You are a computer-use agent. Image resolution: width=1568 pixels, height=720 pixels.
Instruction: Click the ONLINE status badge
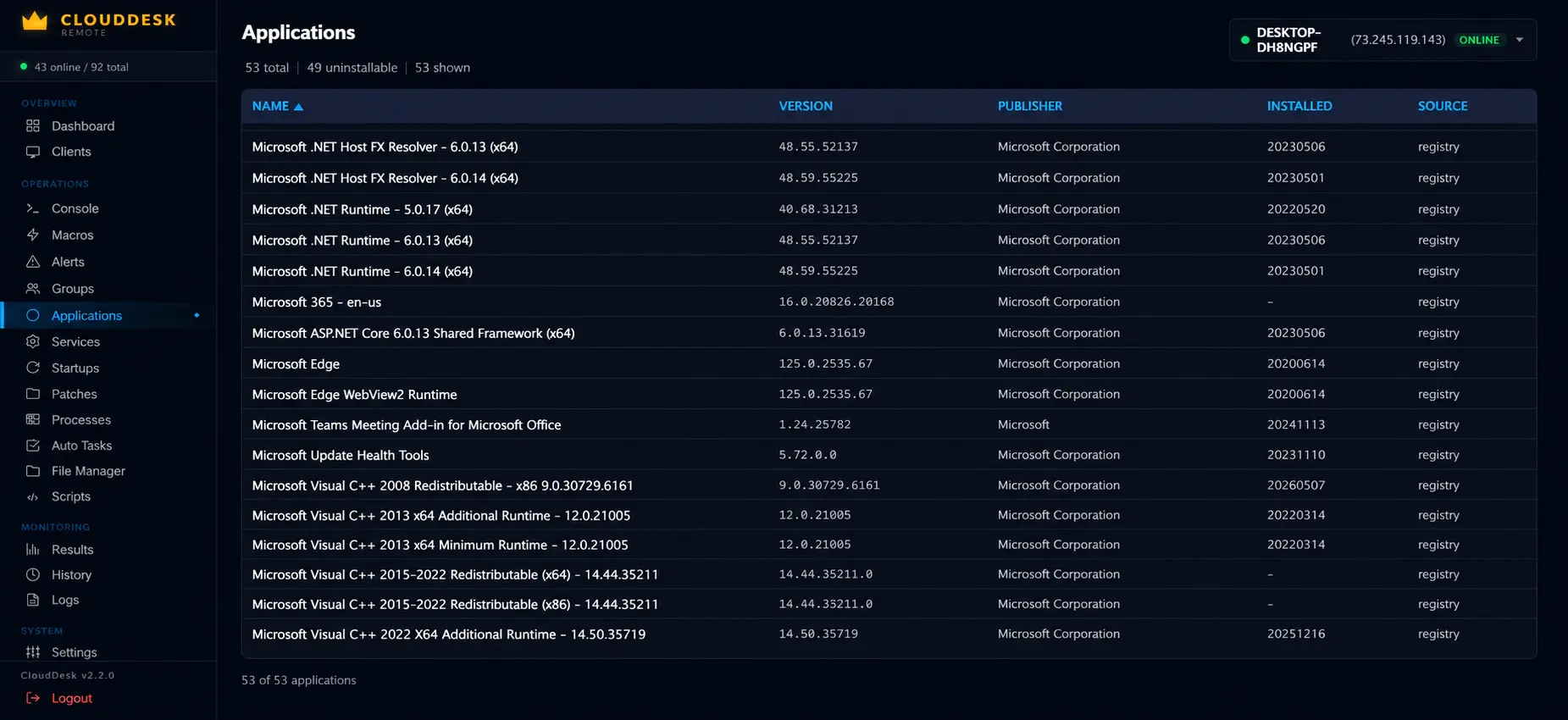(x=1479, y=40)
